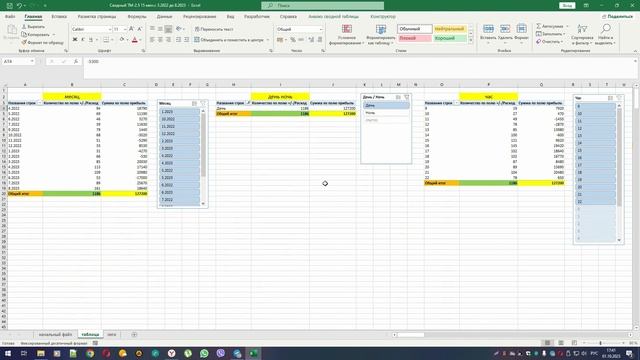The width and height of the screenshot is (640, 360).
Task: Open the row labels filter in День/Ночь pivot
Action: pyautogui.click(x=248, y=103)
